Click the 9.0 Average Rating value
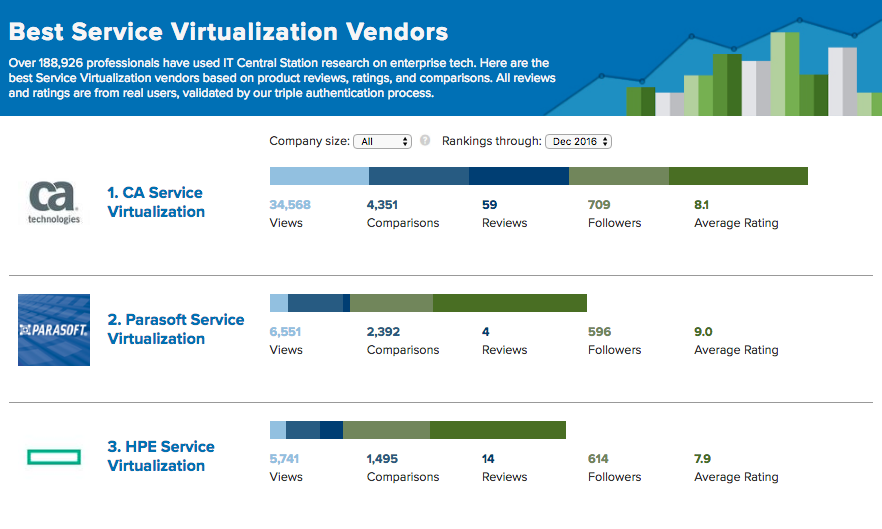 (x=703, y=332)
